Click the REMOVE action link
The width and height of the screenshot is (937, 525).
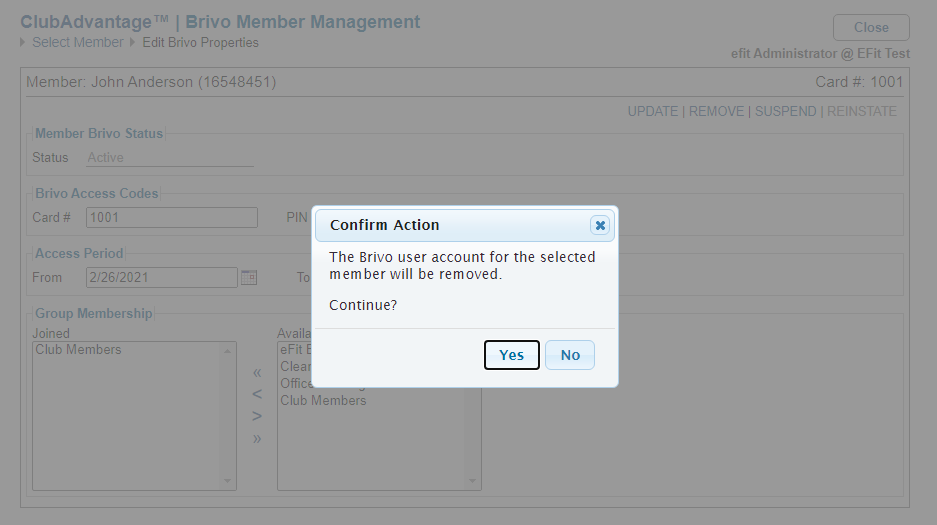pyautogui.click(x=716, y=112)
